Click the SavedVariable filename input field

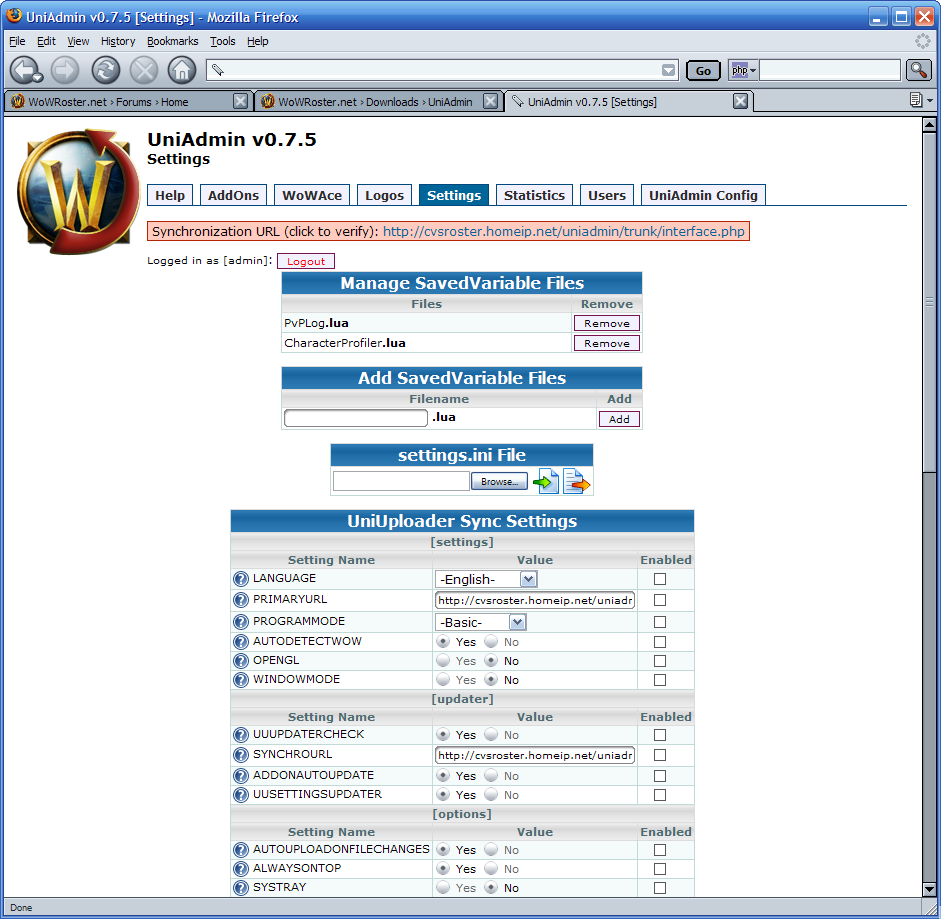[355, 418]
